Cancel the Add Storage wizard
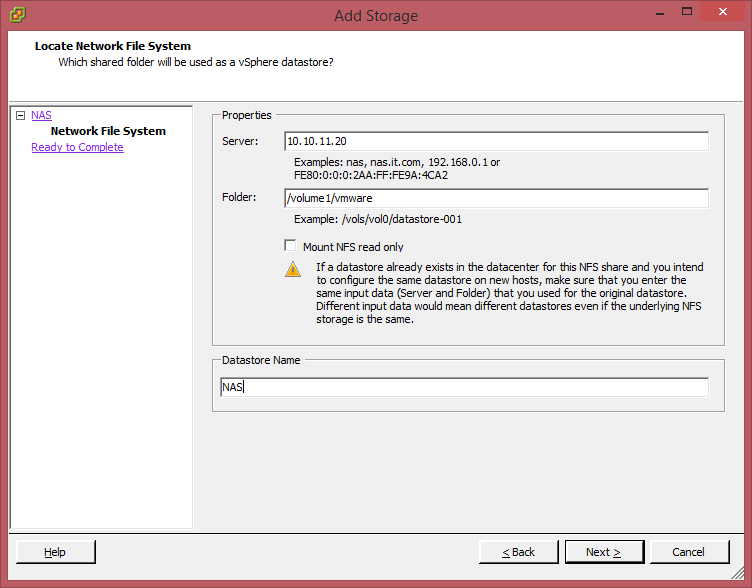Screen dimensions: 752x588 [x=688, y=552]
